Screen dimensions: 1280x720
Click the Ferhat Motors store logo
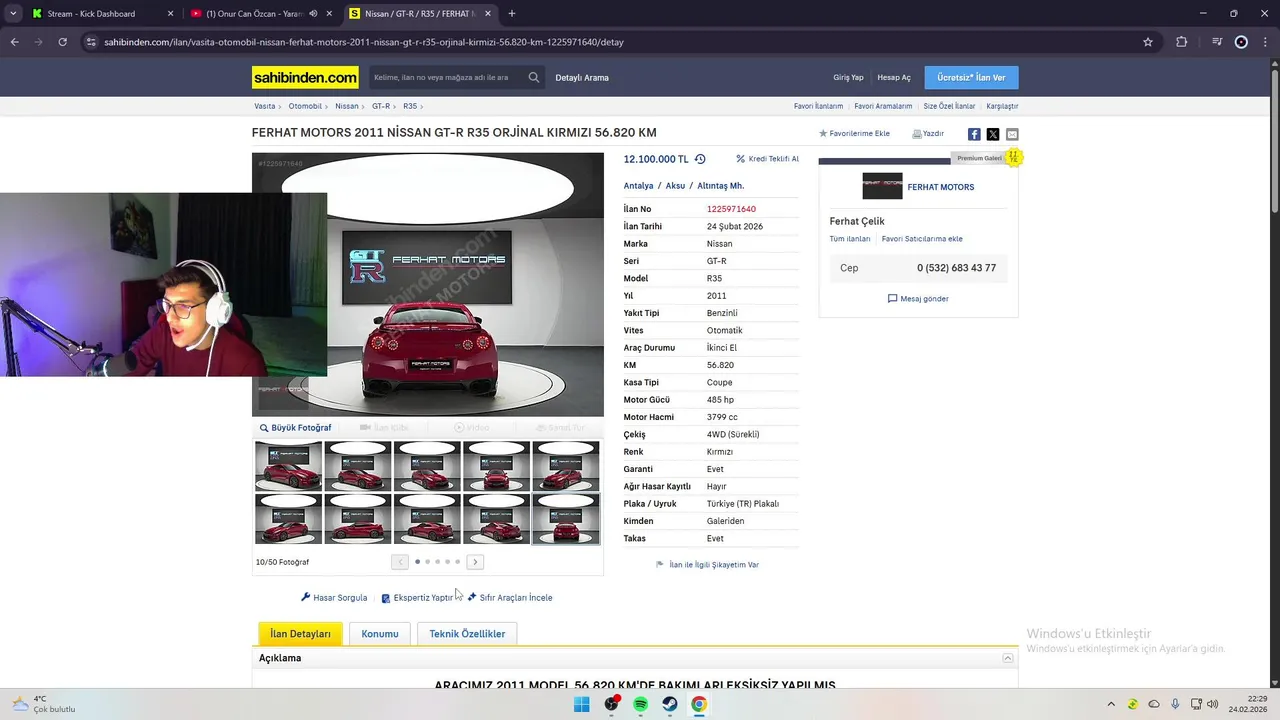[x=882, y=187]
